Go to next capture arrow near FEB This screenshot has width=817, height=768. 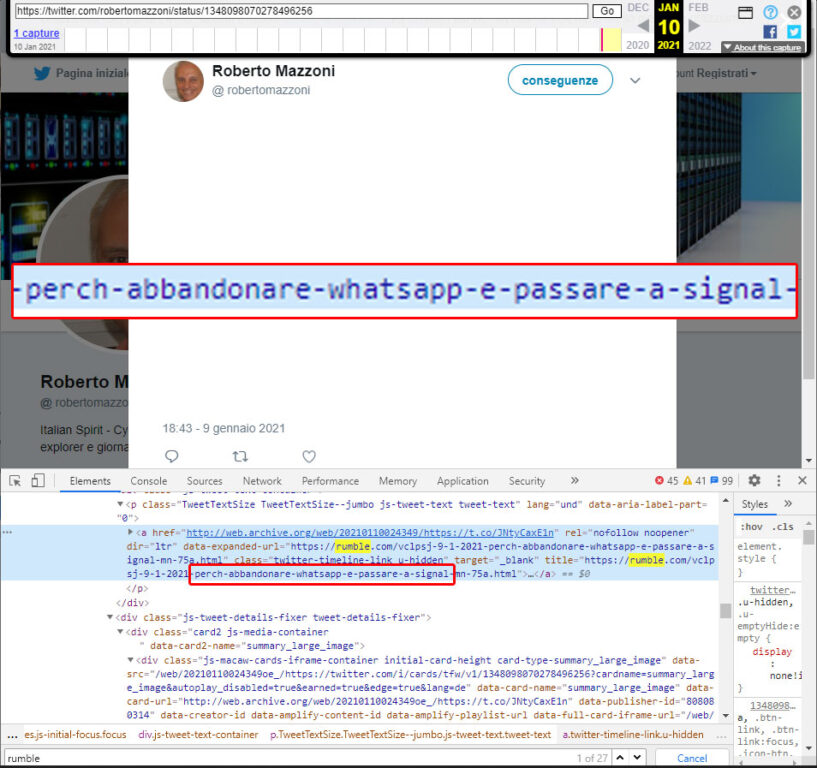694,26
